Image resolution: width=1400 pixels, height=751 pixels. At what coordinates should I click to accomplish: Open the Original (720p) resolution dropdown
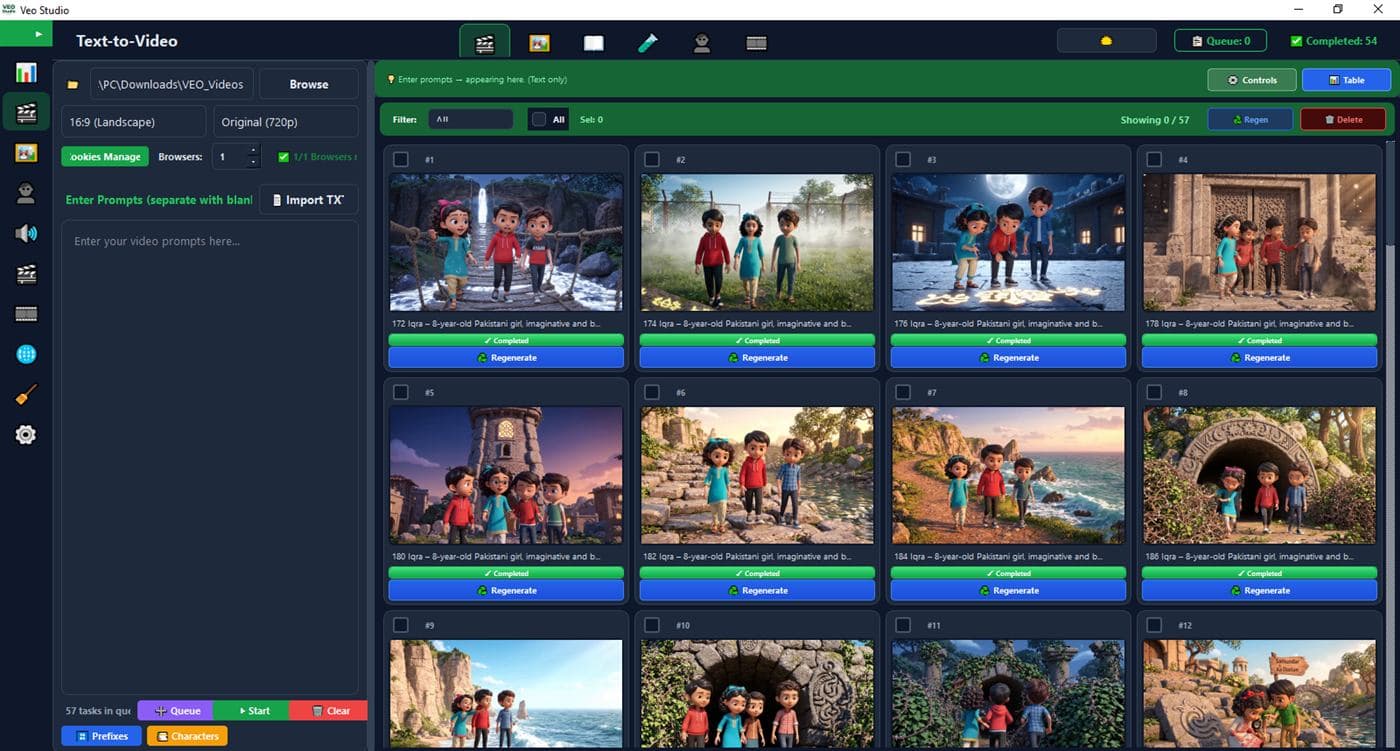click(x=285, y=122)
